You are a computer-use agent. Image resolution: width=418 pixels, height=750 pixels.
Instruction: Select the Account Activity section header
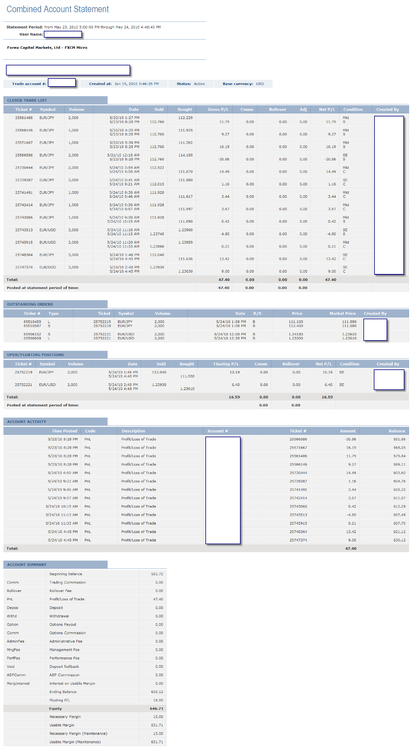click(55, 421)
